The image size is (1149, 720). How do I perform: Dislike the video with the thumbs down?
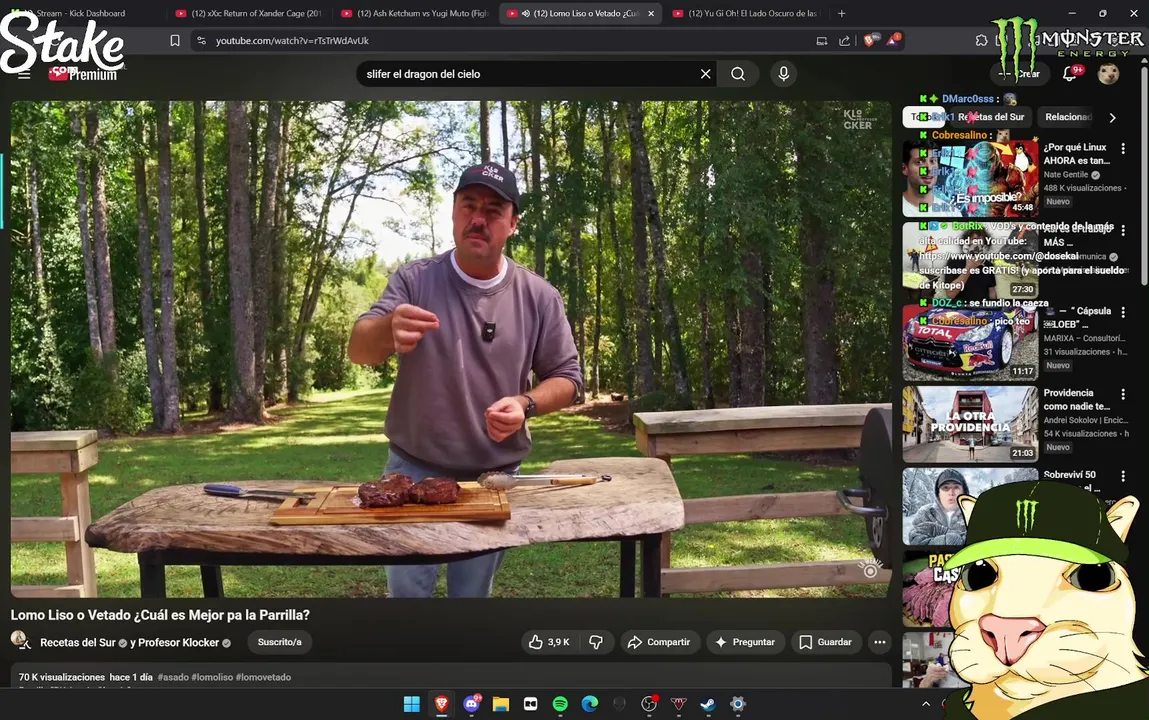pyautogui.click(x=596, y=642)
